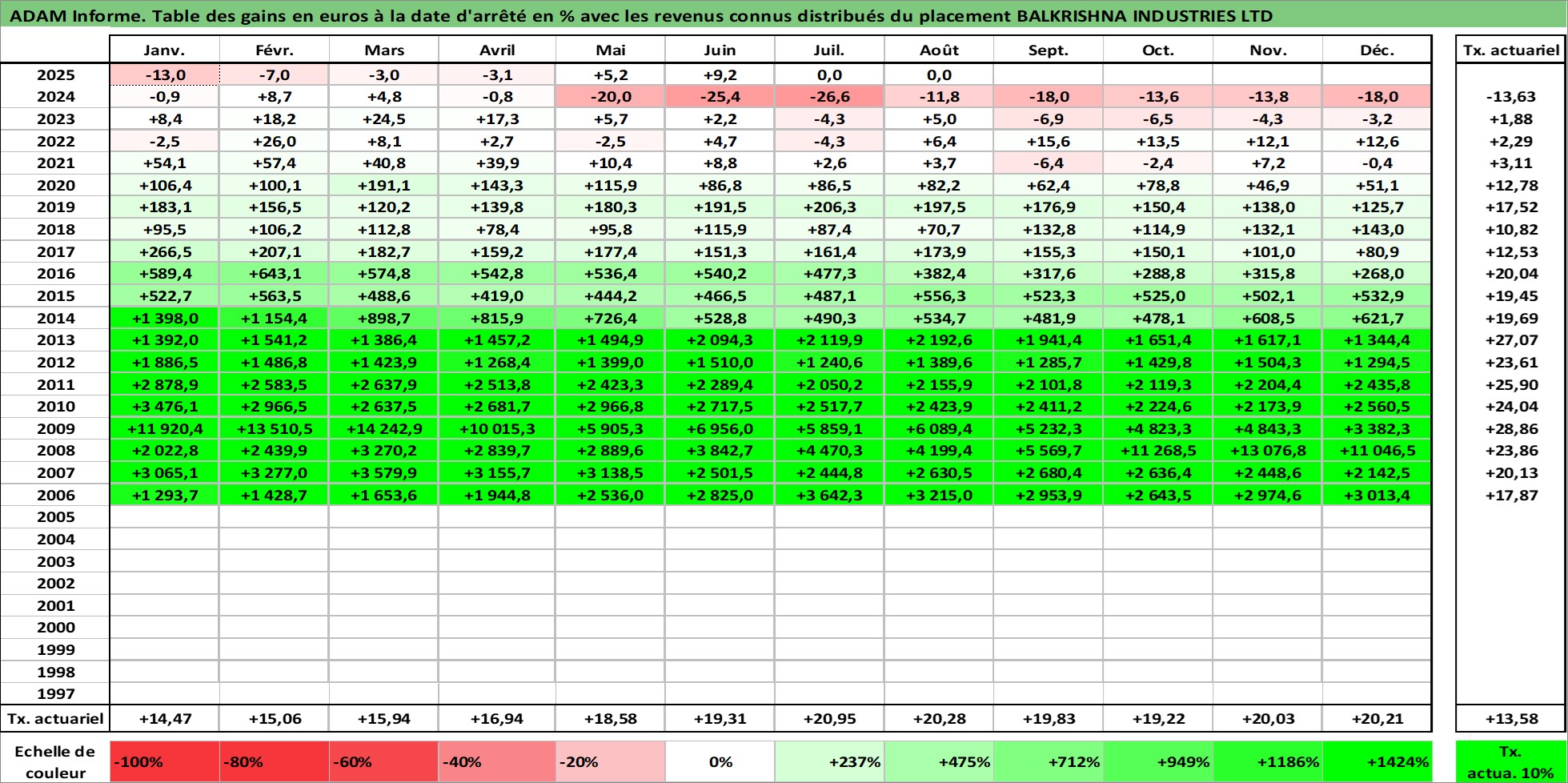Click the 0% white color scale swatch
The height and width of the screenshot is (783, 1568).
coord(720,762)
